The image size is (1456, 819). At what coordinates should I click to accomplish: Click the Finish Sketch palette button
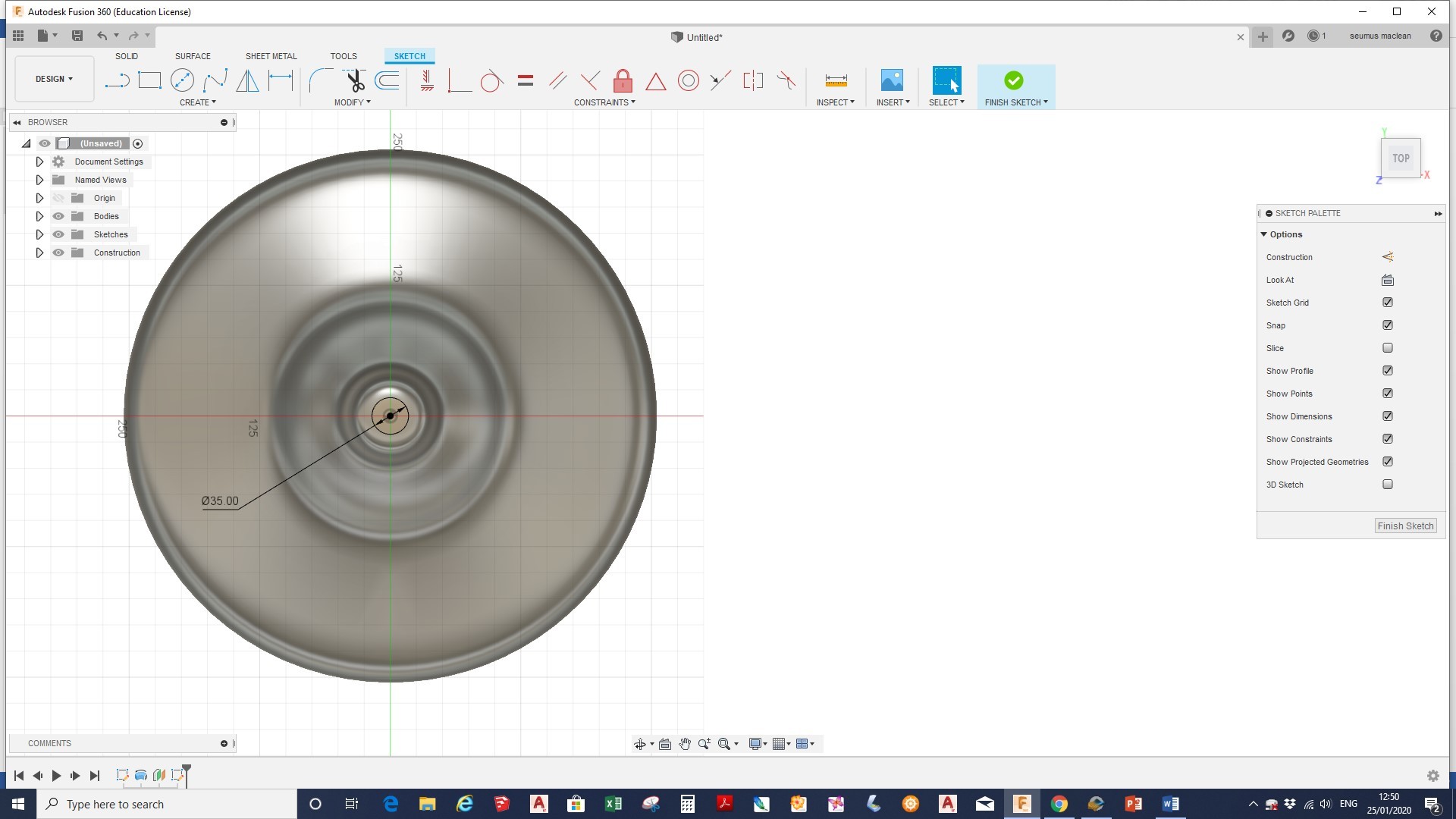1405,526
